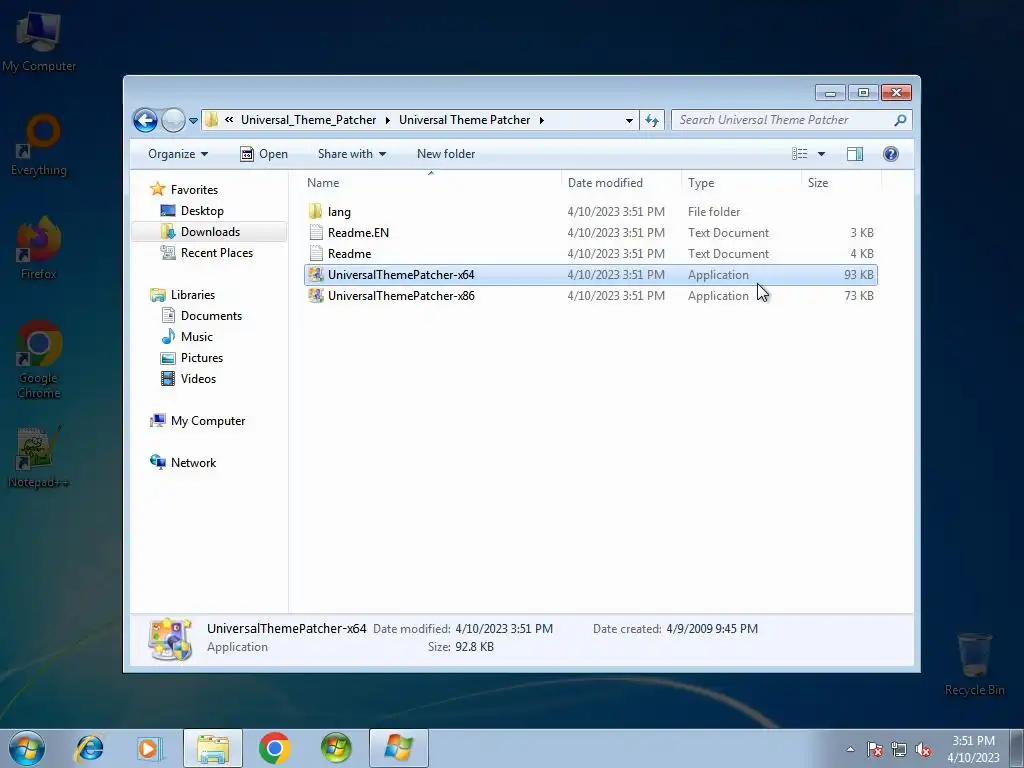Click the Readme.EN file name

358,232
